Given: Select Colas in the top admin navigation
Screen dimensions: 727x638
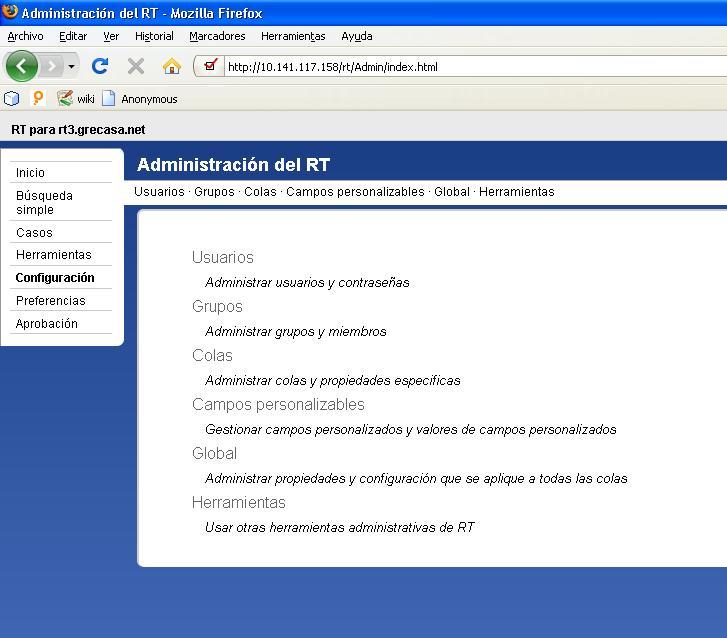Looking at the screenshot, I should [260, 191].
